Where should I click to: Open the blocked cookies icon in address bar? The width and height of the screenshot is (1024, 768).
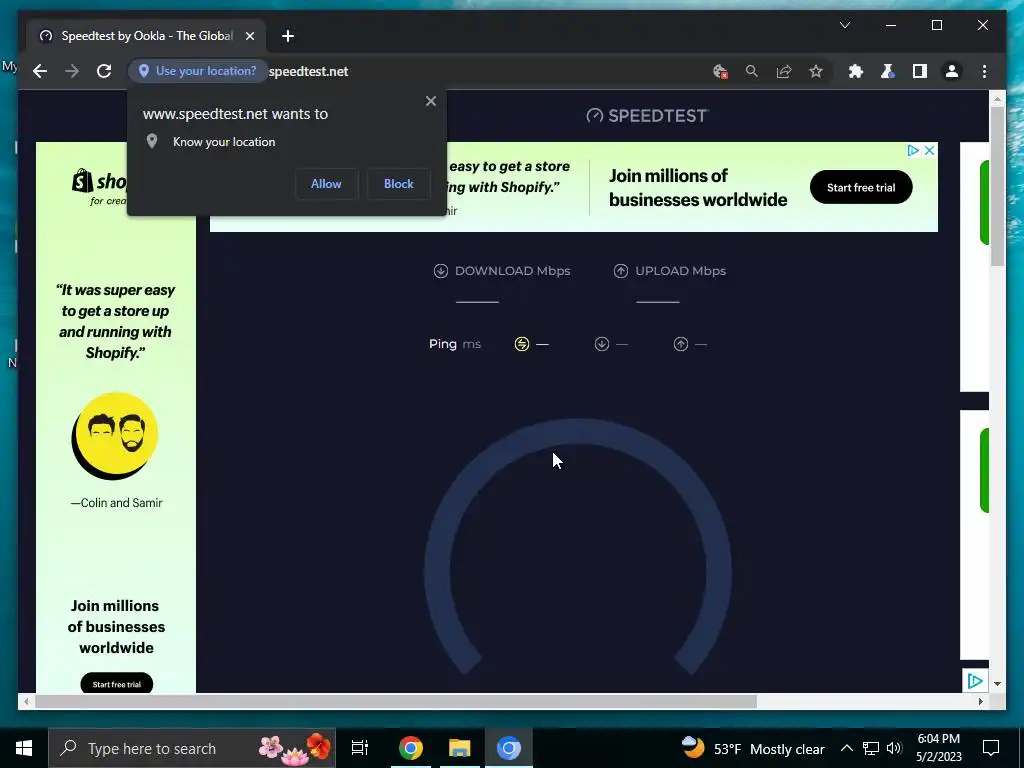click(720, 71)
